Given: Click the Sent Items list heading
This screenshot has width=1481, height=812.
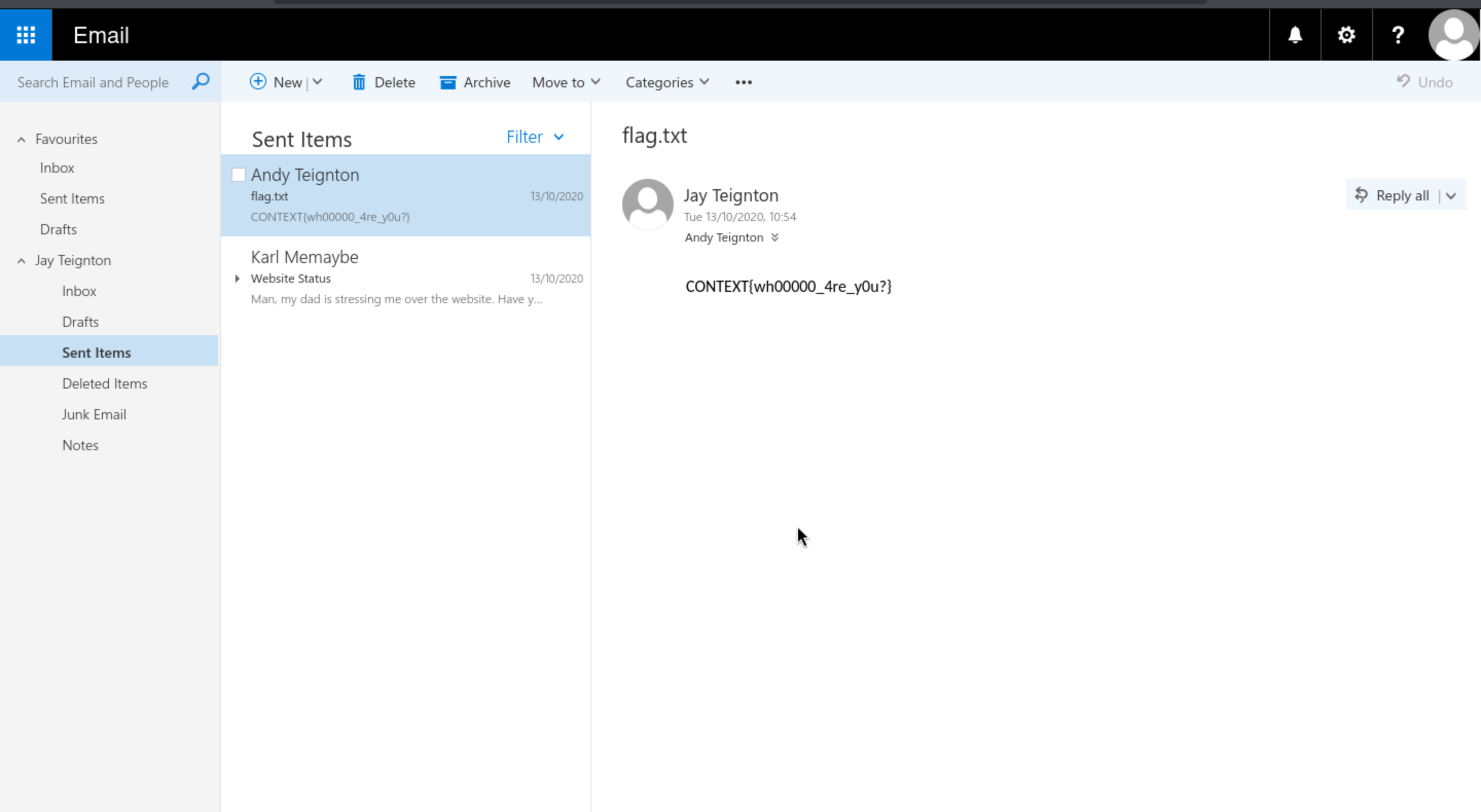Looking at the screenshot, I should (301, 139).
